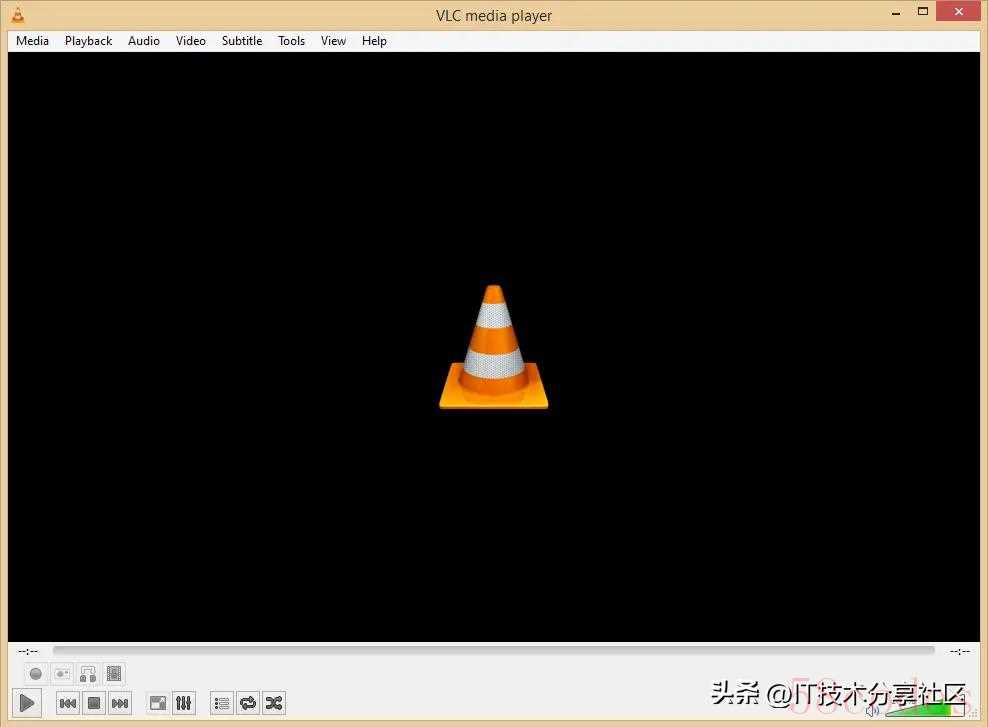The image size is (988, 727).
Task: Click the red Record button
Action: pos(36,674)
